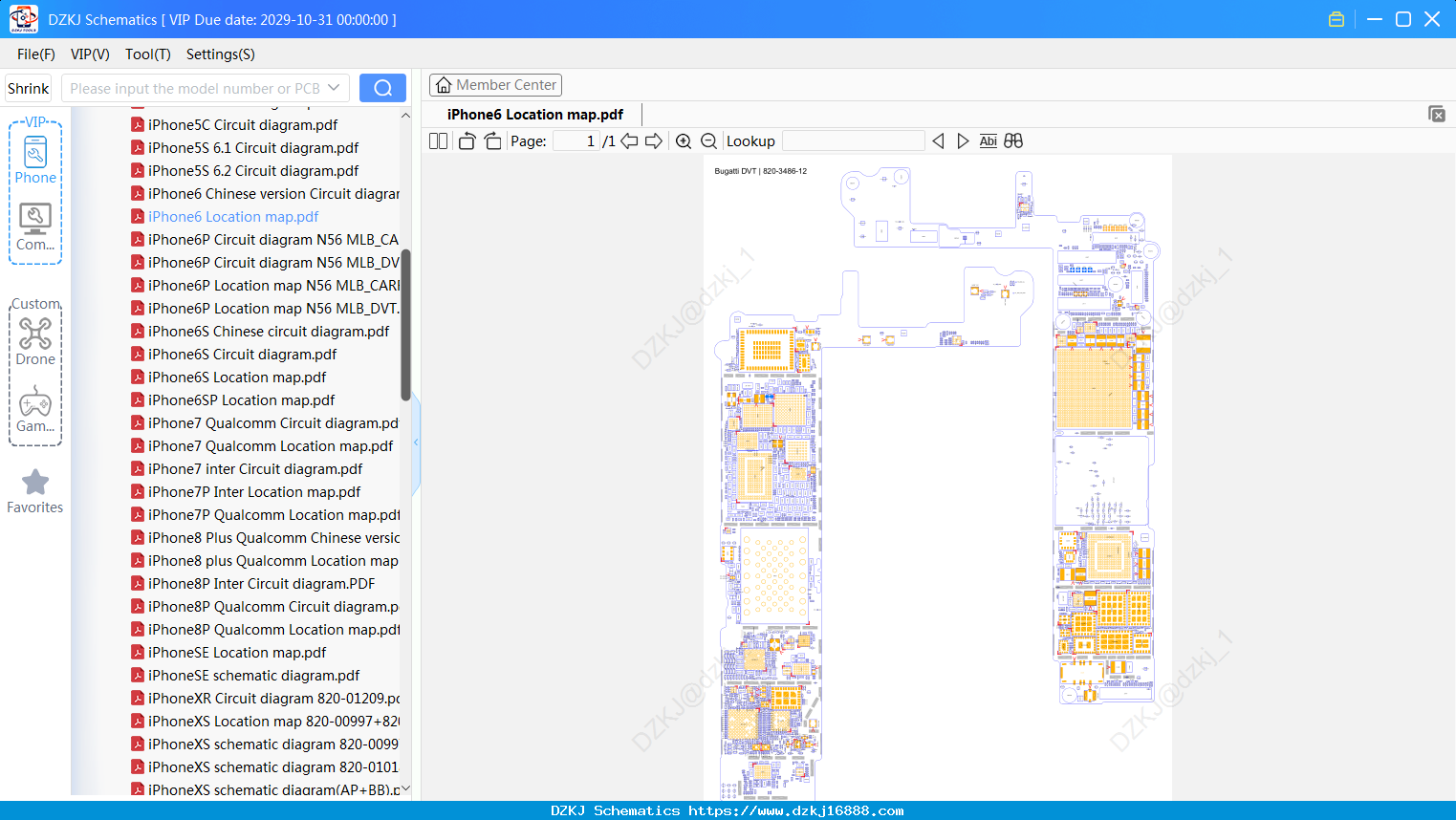This screenshot has height=820, width=1456.
Task: Close the open document tab panel
Action: point(1437,114)
